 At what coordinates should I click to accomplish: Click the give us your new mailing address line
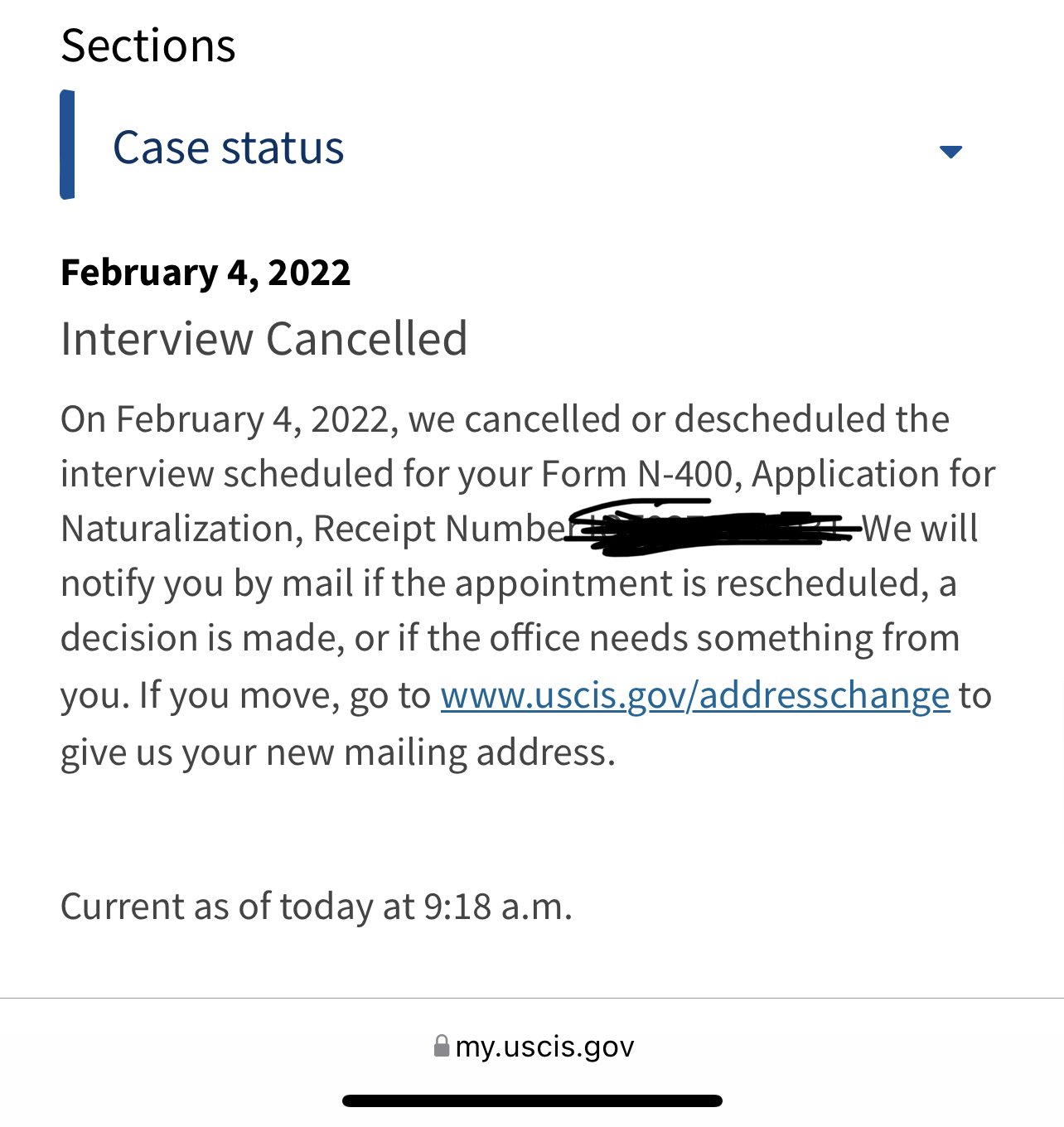pyautogui.click(x=338, y=752)
